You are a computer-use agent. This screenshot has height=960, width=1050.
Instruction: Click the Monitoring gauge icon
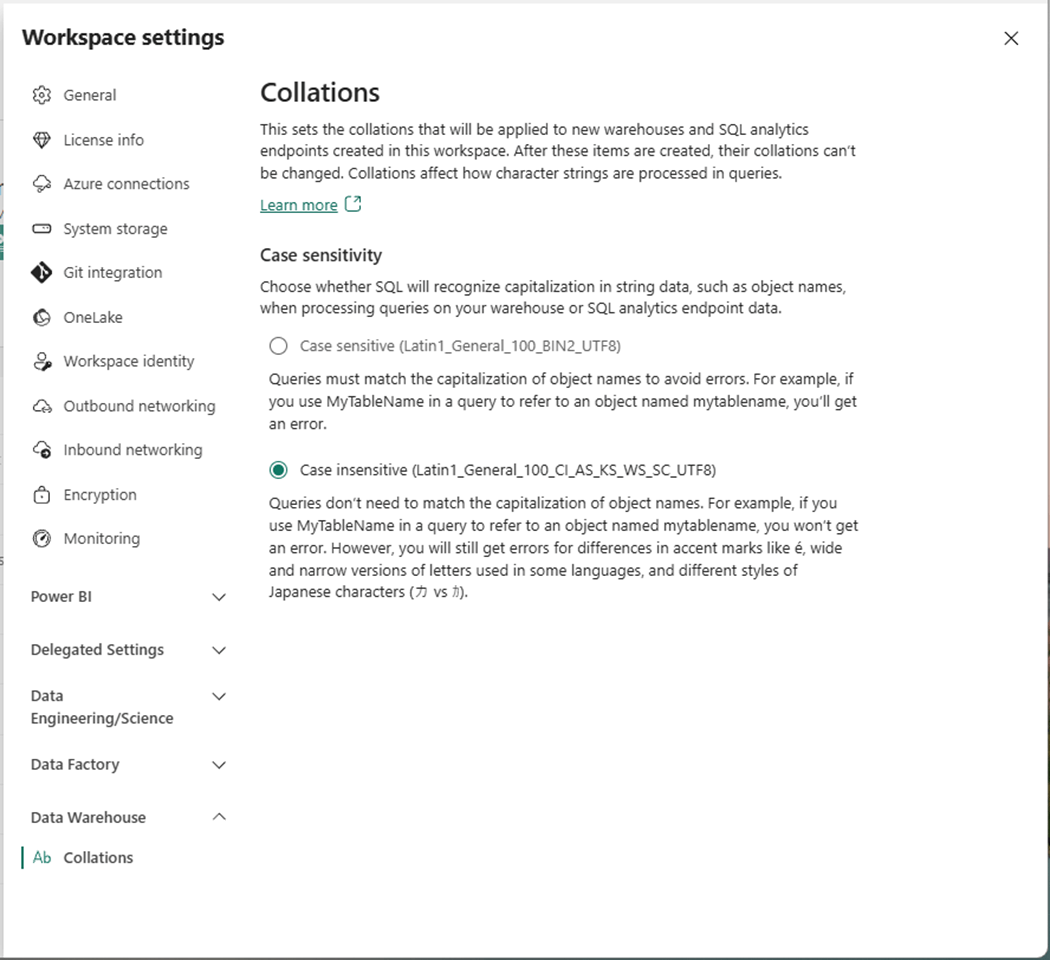click(x=42, y=539)
